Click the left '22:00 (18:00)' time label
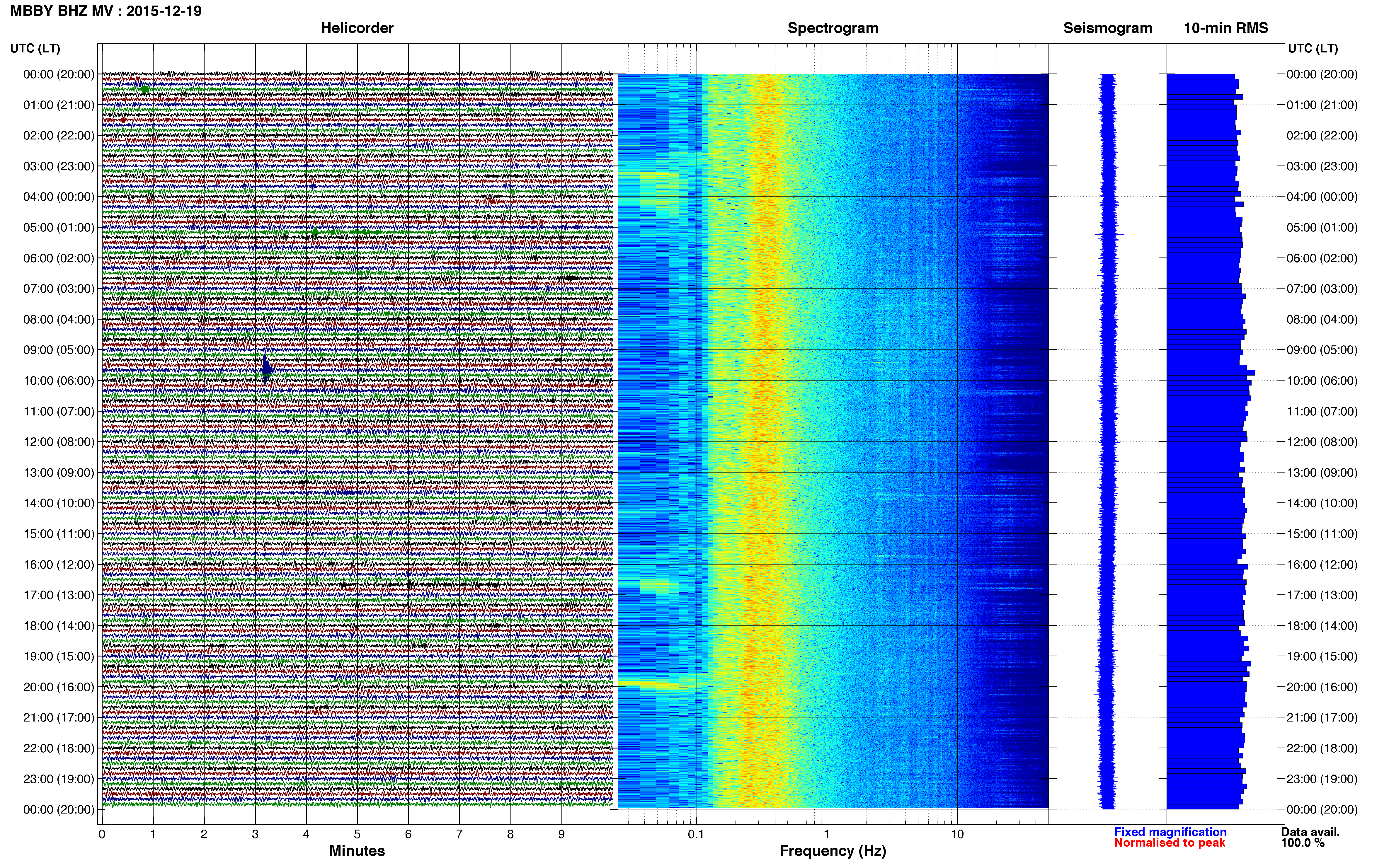 pos(59,748)
